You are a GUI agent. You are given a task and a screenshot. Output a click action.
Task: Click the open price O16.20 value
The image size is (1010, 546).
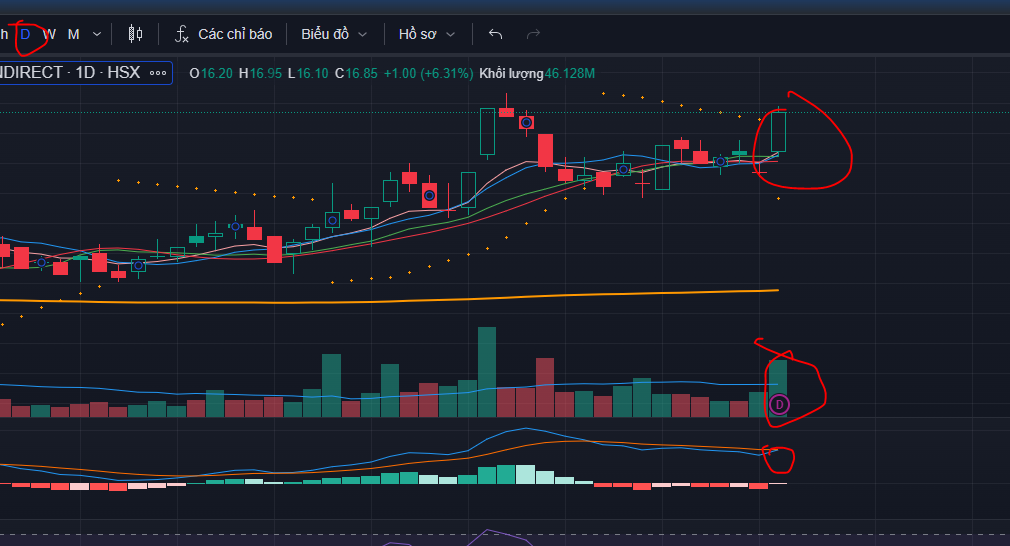click(211, 73)
